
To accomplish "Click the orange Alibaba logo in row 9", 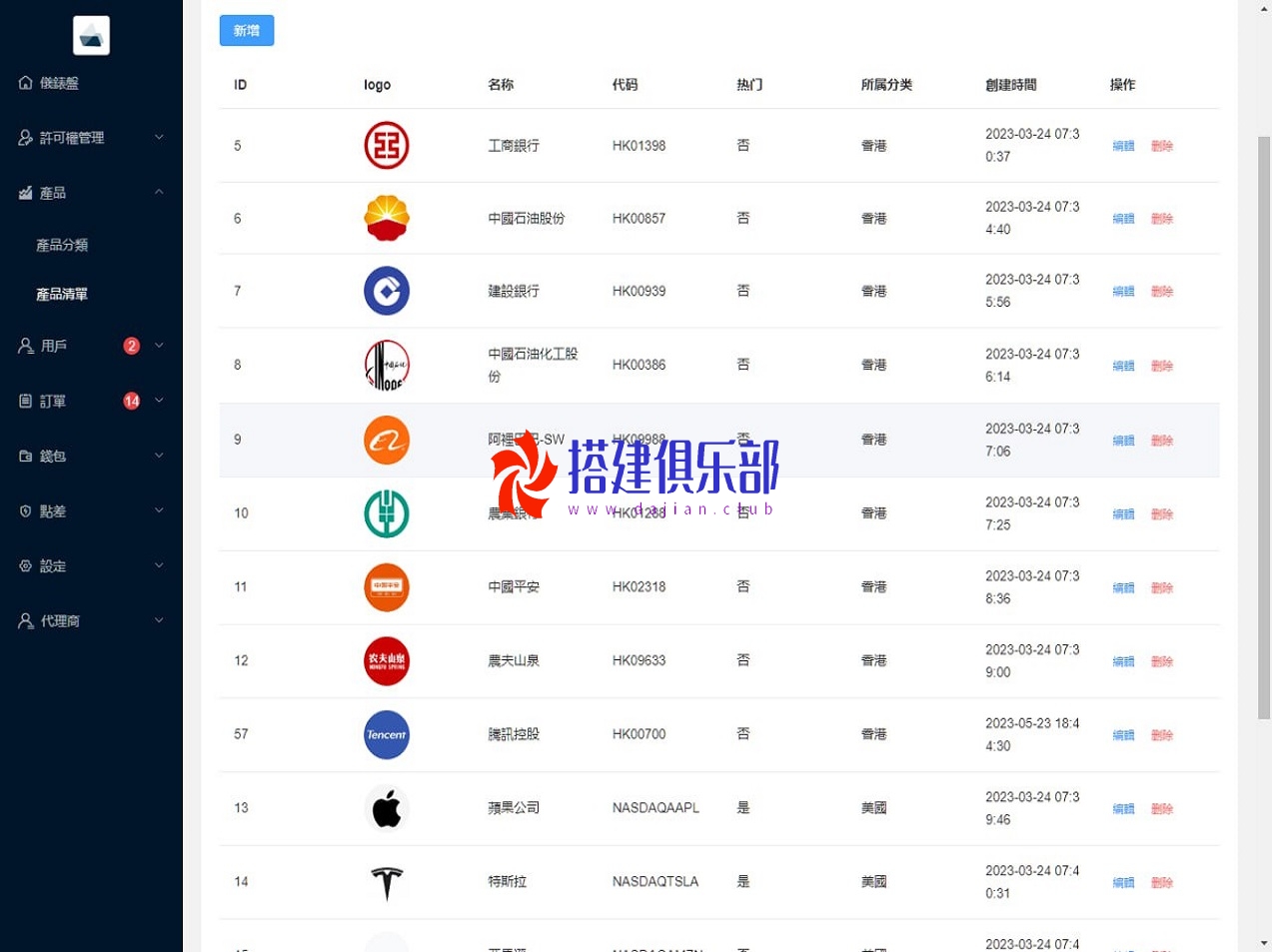I will point(387,440).
